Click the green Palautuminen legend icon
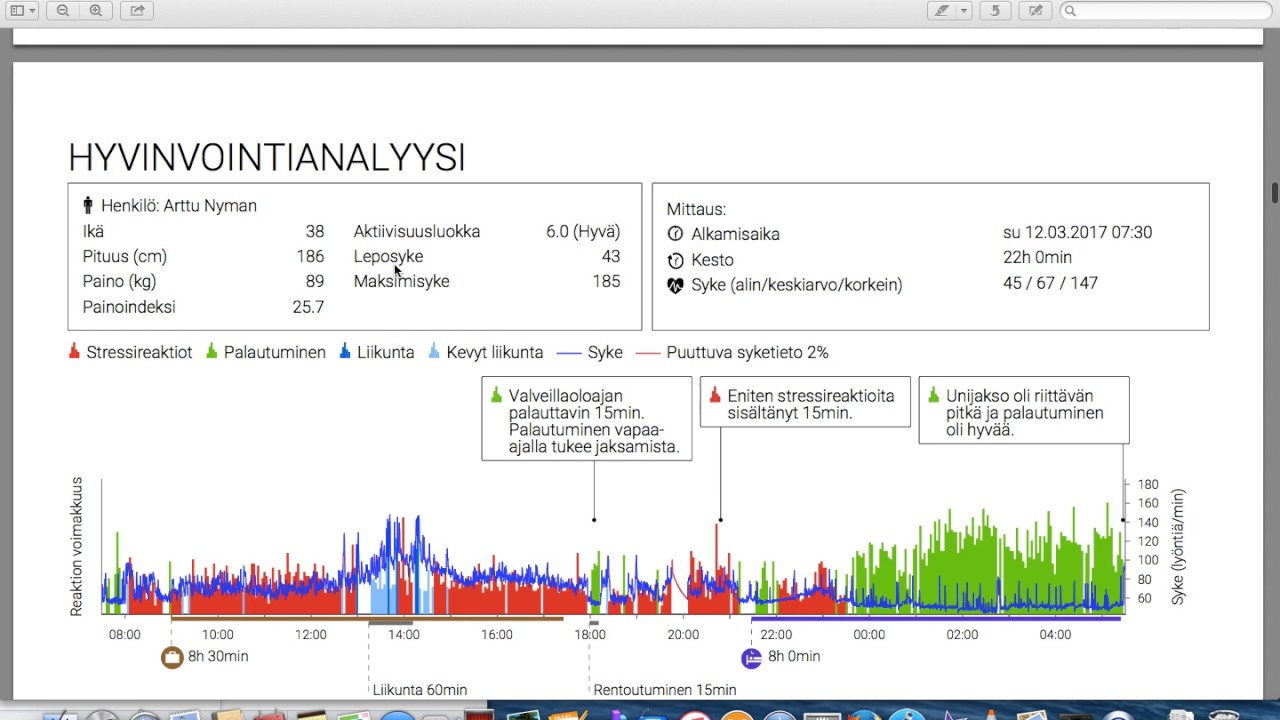The width and height of the screenshot is (1280, 720). [x=211, y=351]
